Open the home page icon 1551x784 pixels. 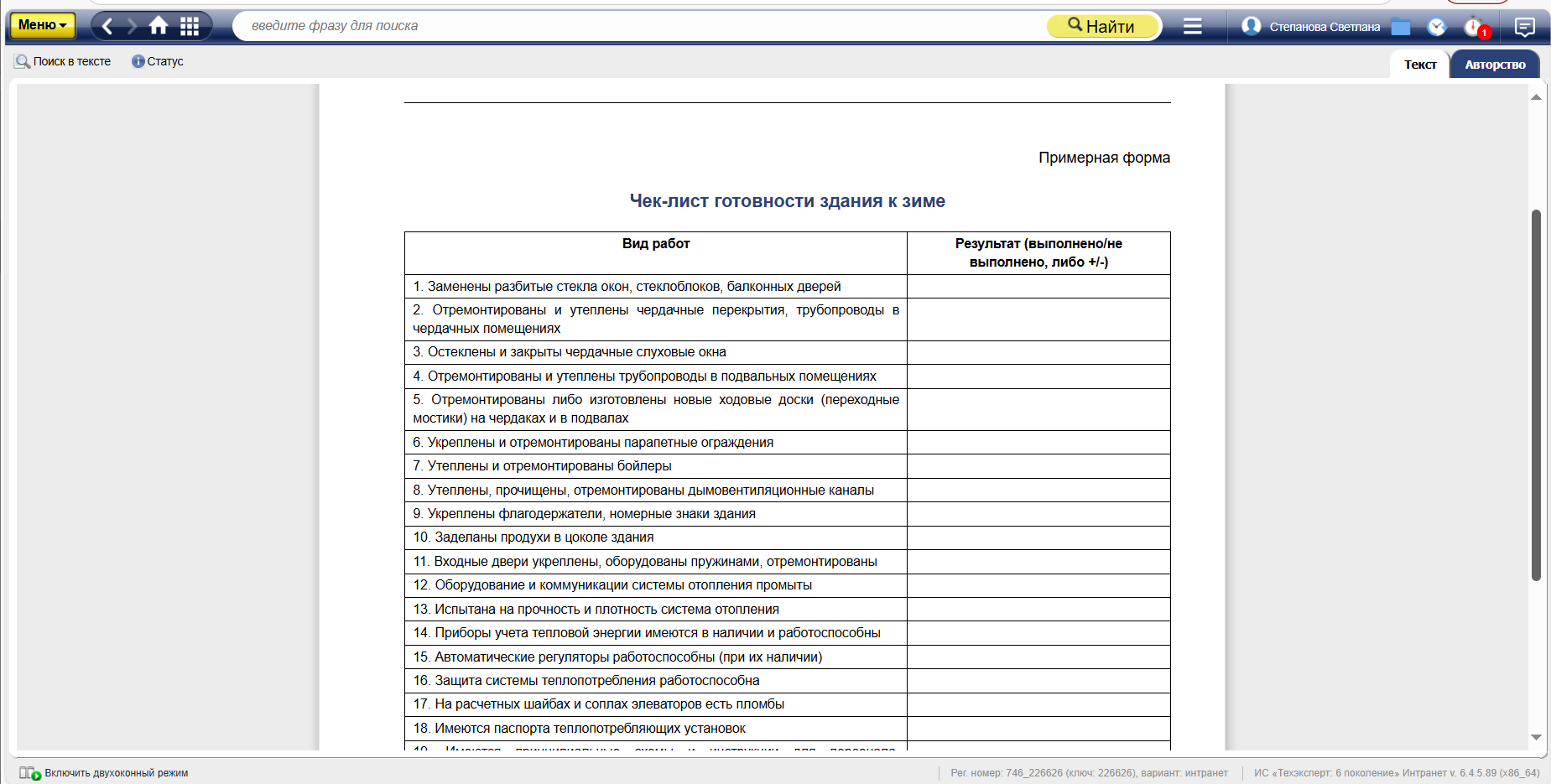pos(159,26)
